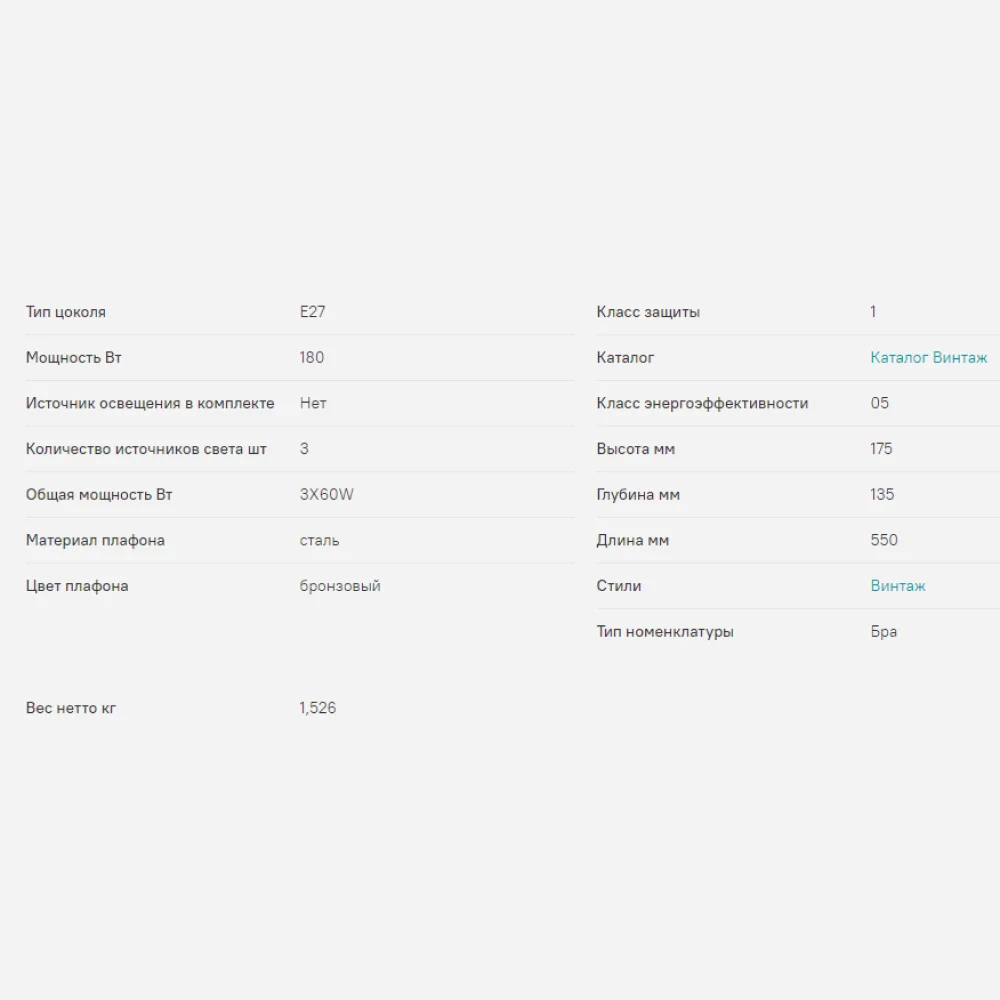The width and height of the screenshot is (1000, 1000).
Task: Click the Класс защиты label
Action: (x=648, y=312)
